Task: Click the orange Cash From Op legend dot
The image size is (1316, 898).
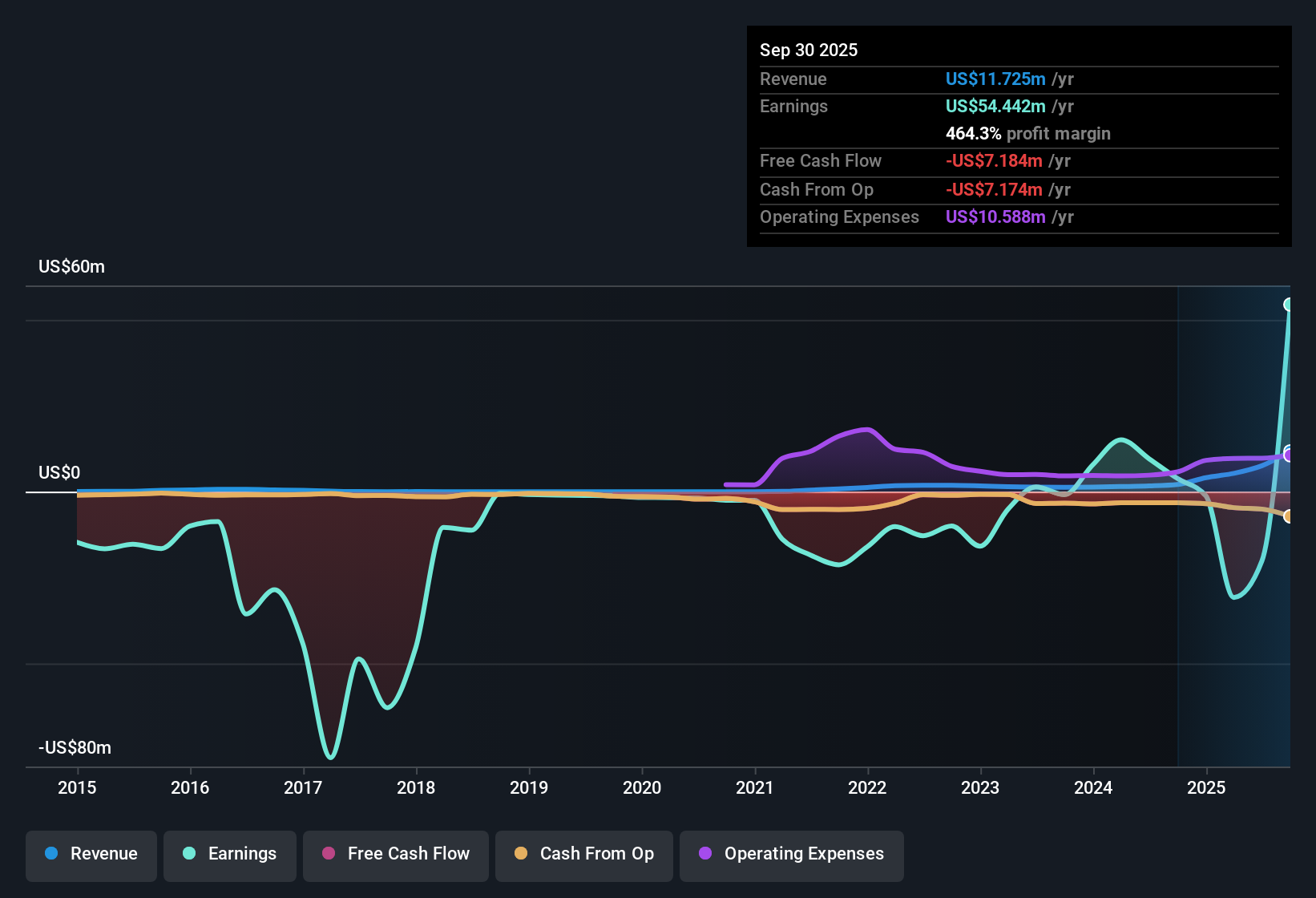Action: 521,854
